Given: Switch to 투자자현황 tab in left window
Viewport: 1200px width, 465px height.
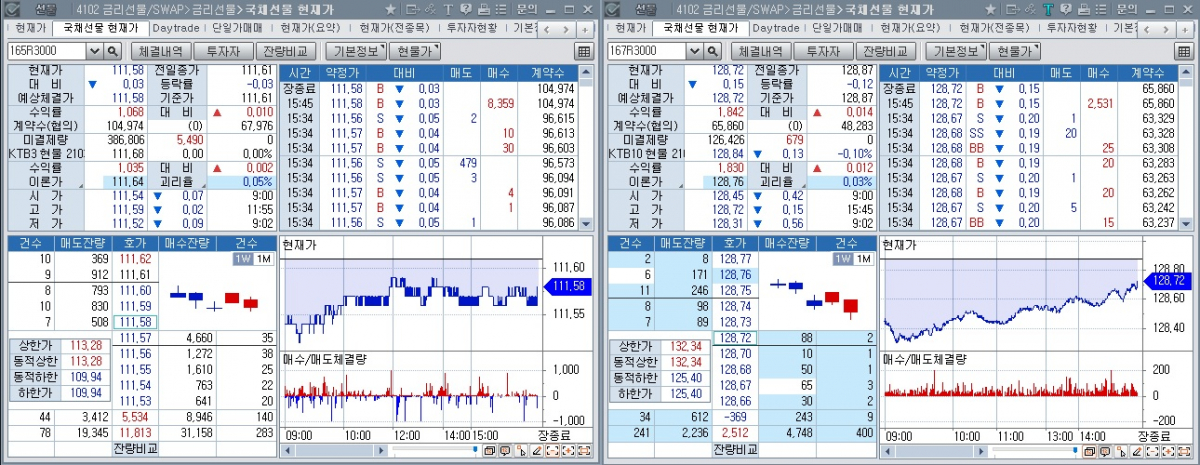Looking at the screenshot, I should [x=471, y=29].
